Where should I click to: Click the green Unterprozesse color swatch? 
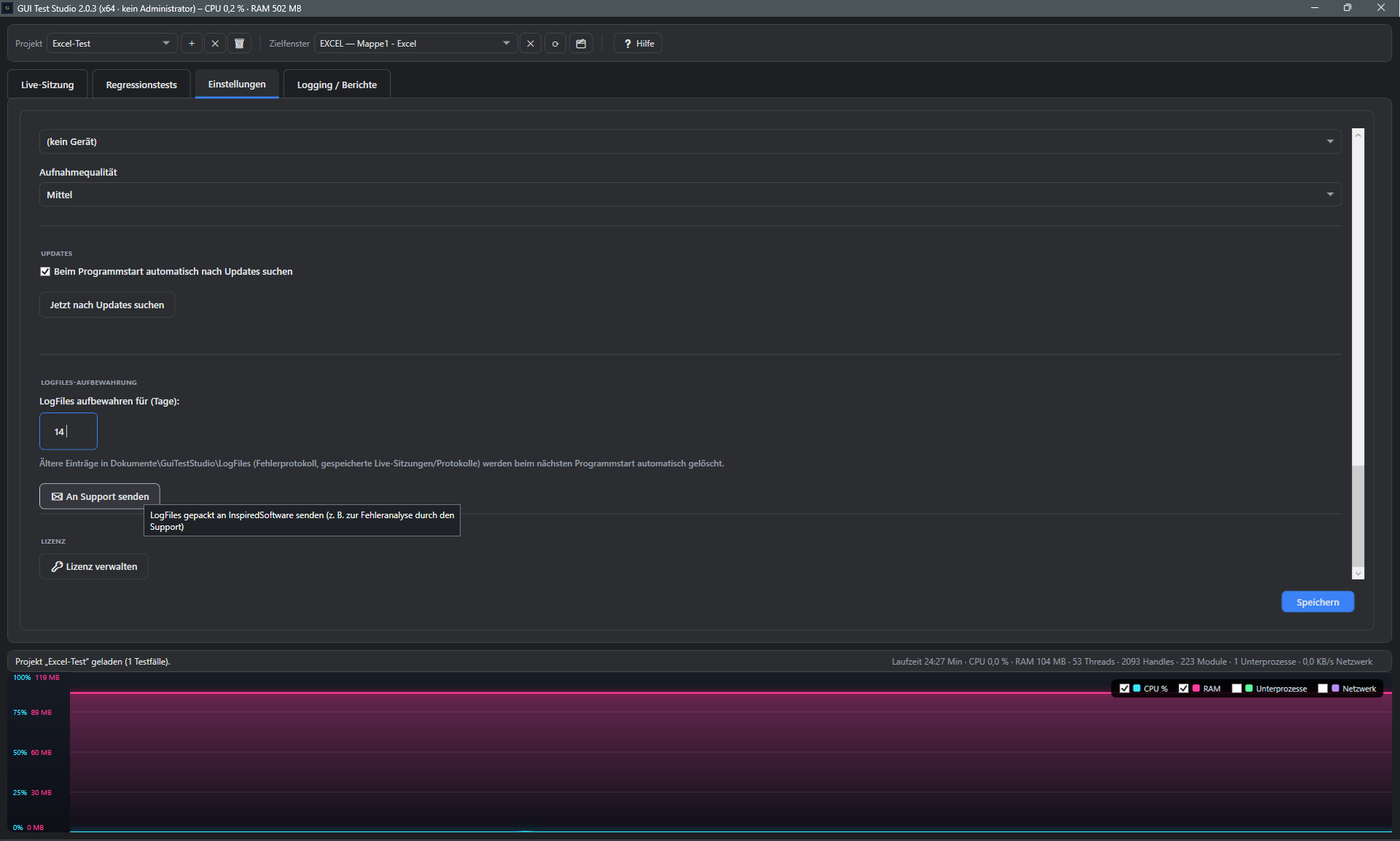1249,689
